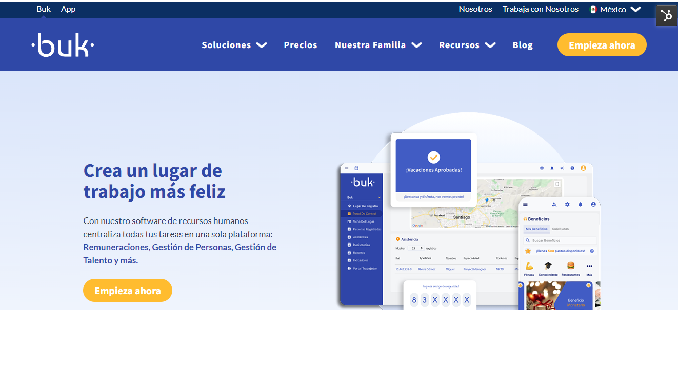Click the Mexico flag icon

[593, 9]
